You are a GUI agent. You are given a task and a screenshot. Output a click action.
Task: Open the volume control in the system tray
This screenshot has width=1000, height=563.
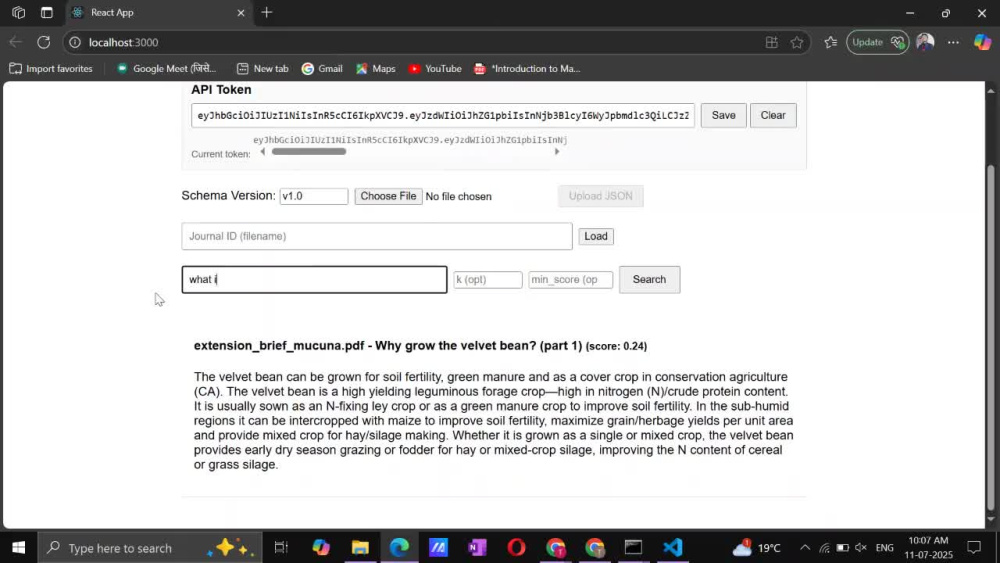861,547
